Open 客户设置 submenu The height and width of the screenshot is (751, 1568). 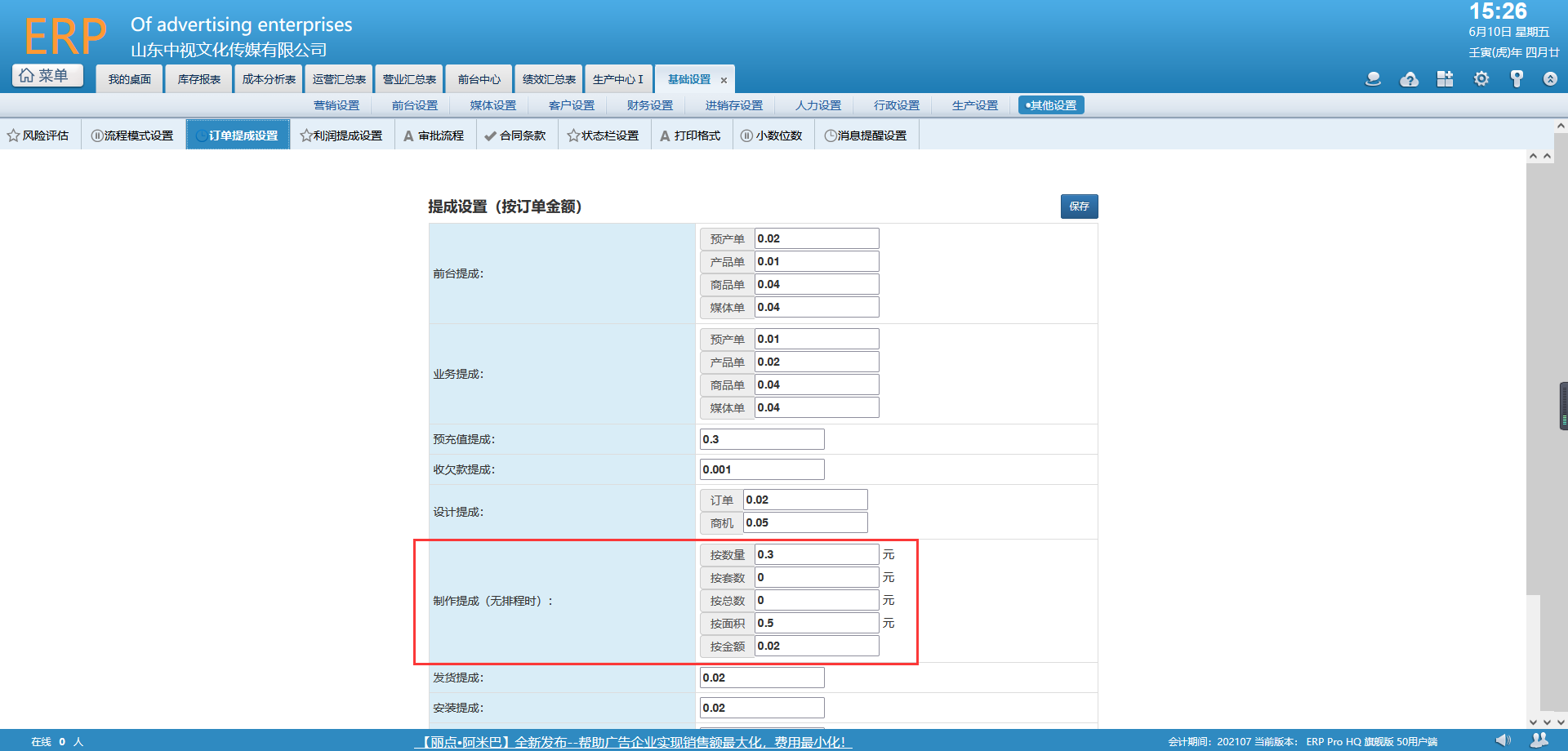coord(572,105)
